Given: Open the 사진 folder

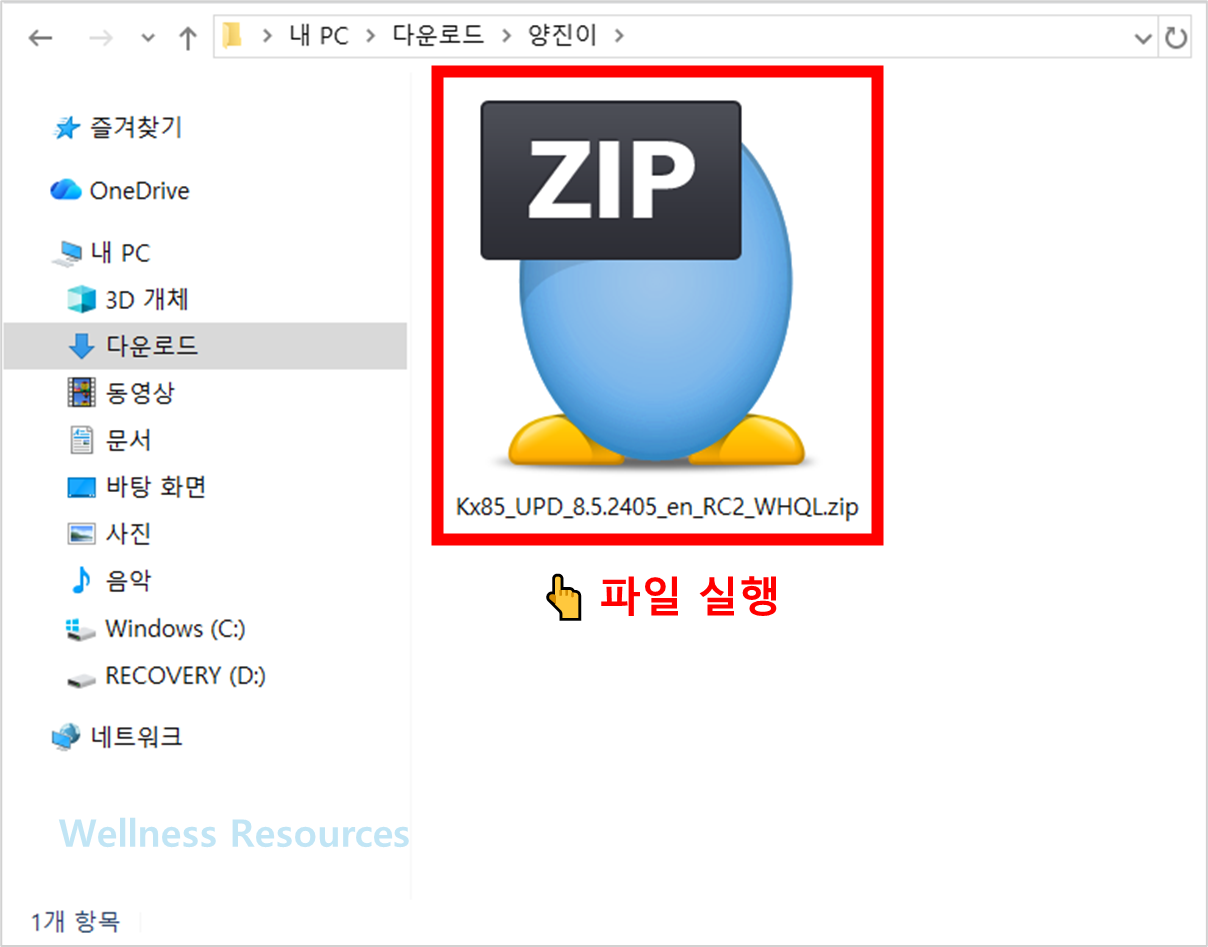Looking at the screenshot, I should [129, 533].
